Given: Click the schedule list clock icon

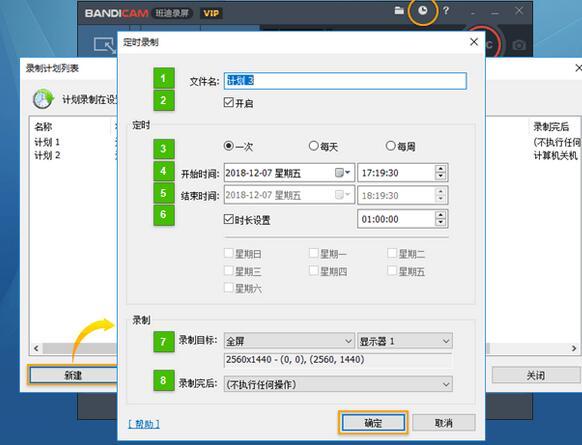Looking at the screenshot, I should point(43,99).
